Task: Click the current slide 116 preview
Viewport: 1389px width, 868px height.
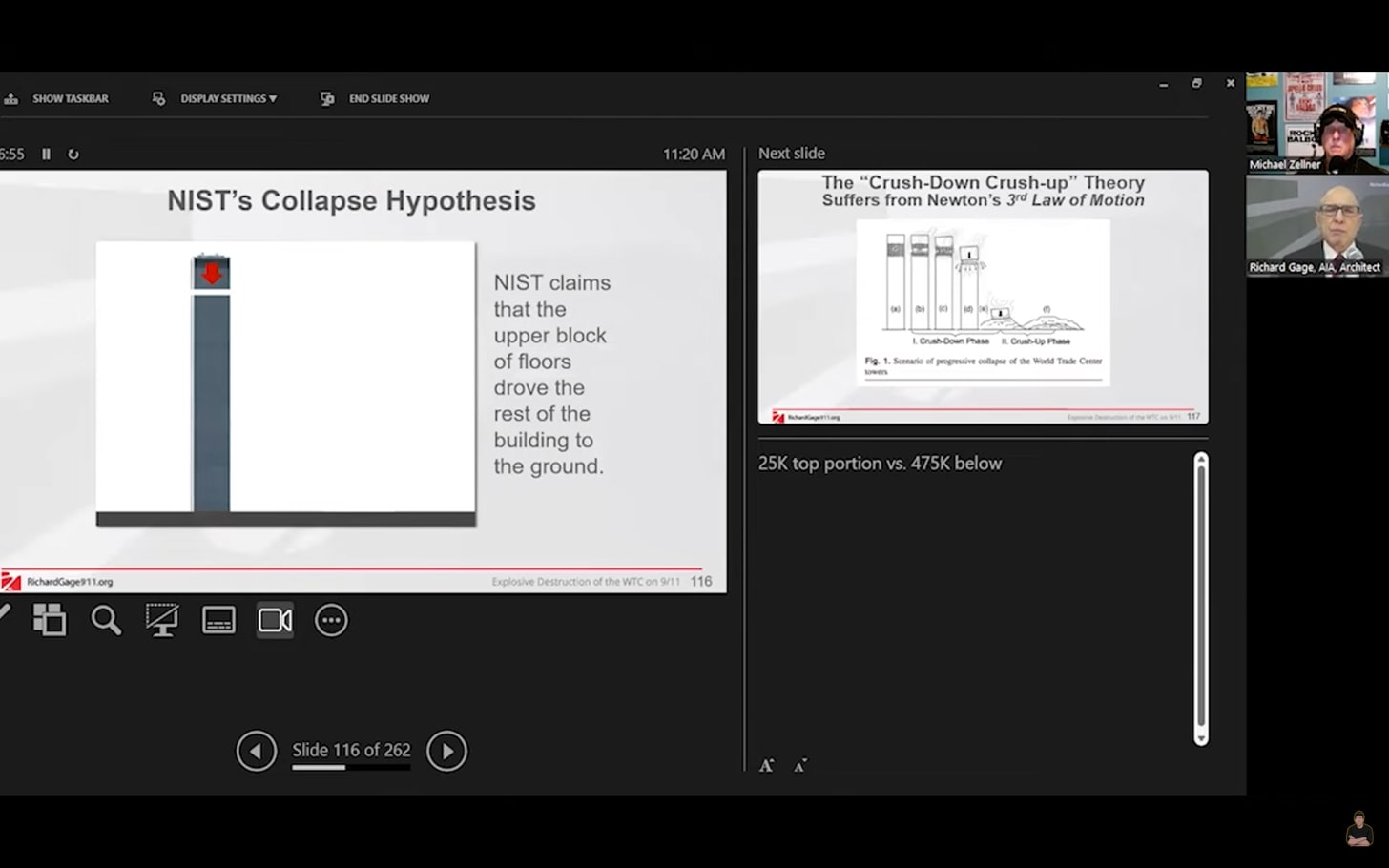Action: click(363, 382)
